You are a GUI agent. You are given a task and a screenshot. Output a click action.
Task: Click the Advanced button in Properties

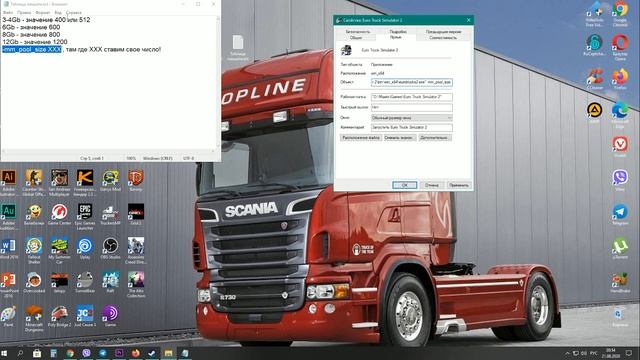click(435, 138)
